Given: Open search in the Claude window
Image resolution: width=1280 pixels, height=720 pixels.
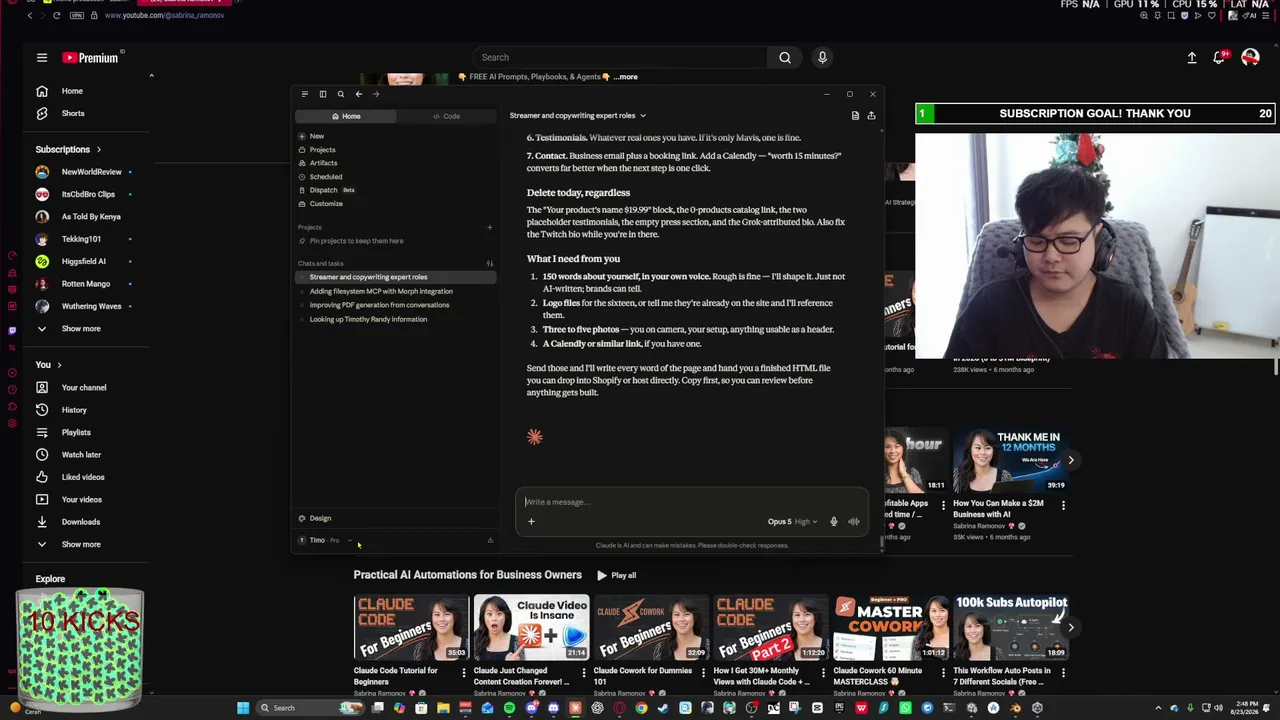Looking at the screenshot, I should (x=340, y=94).
